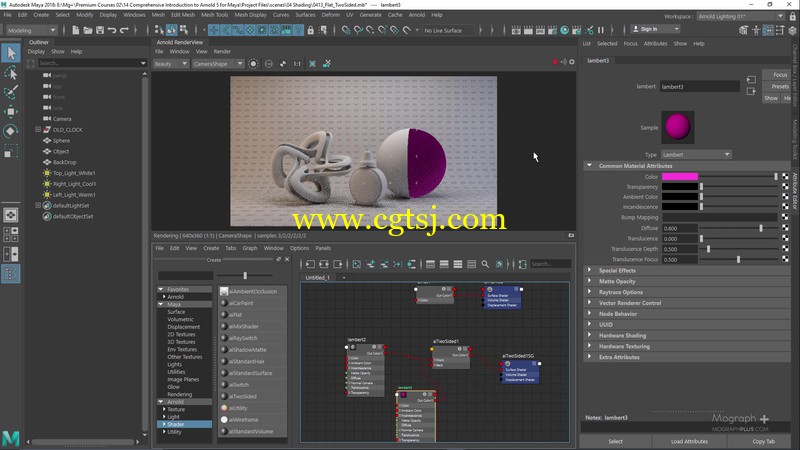This screenshot has height=450, width=800.
Task: Open the magenta Color swatch
Action: 680,177
